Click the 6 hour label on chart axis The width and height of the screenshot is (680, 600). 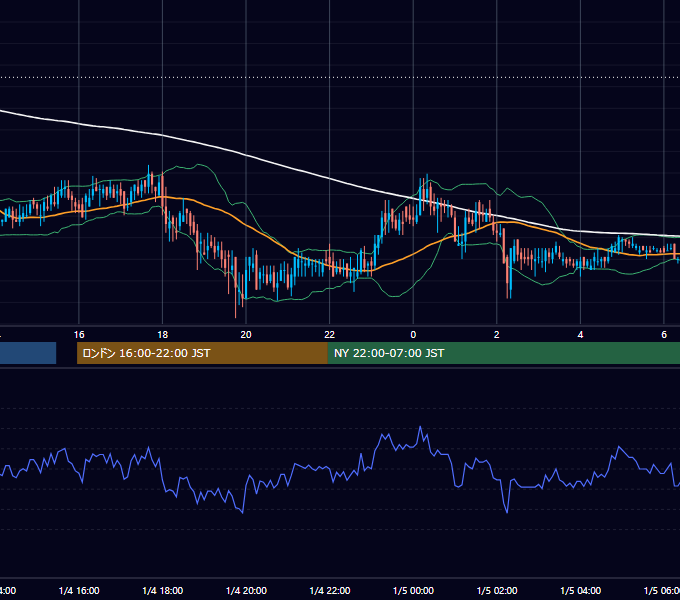pyautogui.click(x=664, y=334)
